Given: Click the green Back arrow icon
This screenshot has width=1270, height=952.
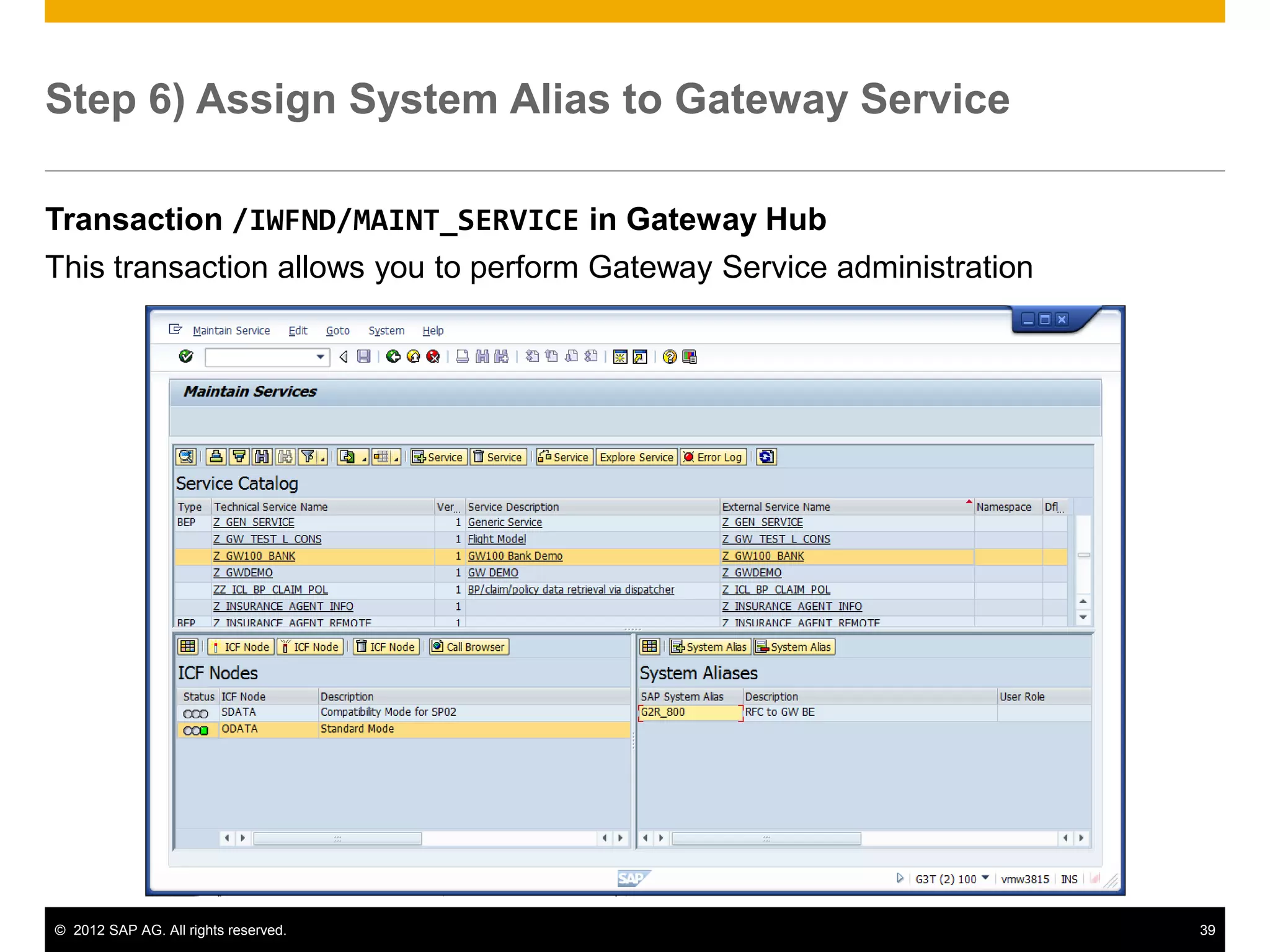Looking at the screenshot, I should click(393, 356).
